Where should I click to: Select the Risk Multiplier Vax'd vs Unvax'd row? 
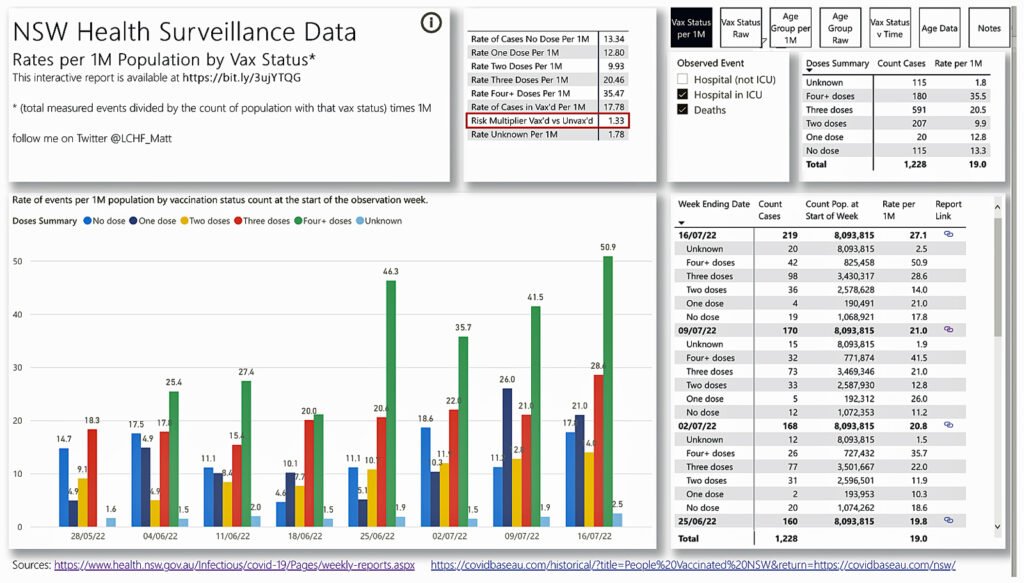click(x=547, y=120)
